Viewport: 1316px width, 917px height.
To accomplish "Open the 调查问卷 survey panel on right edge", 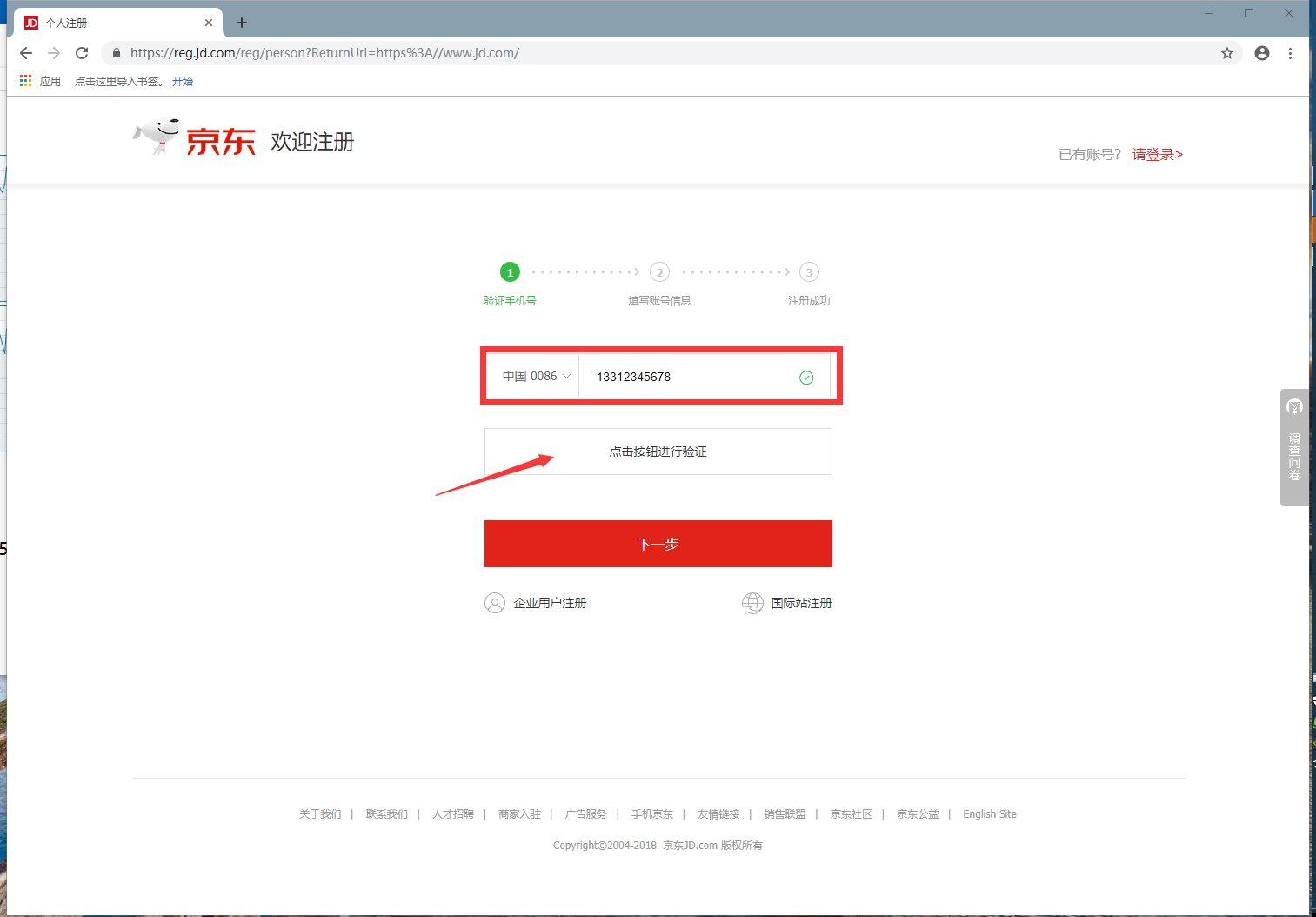I will tap(1294, 447).
